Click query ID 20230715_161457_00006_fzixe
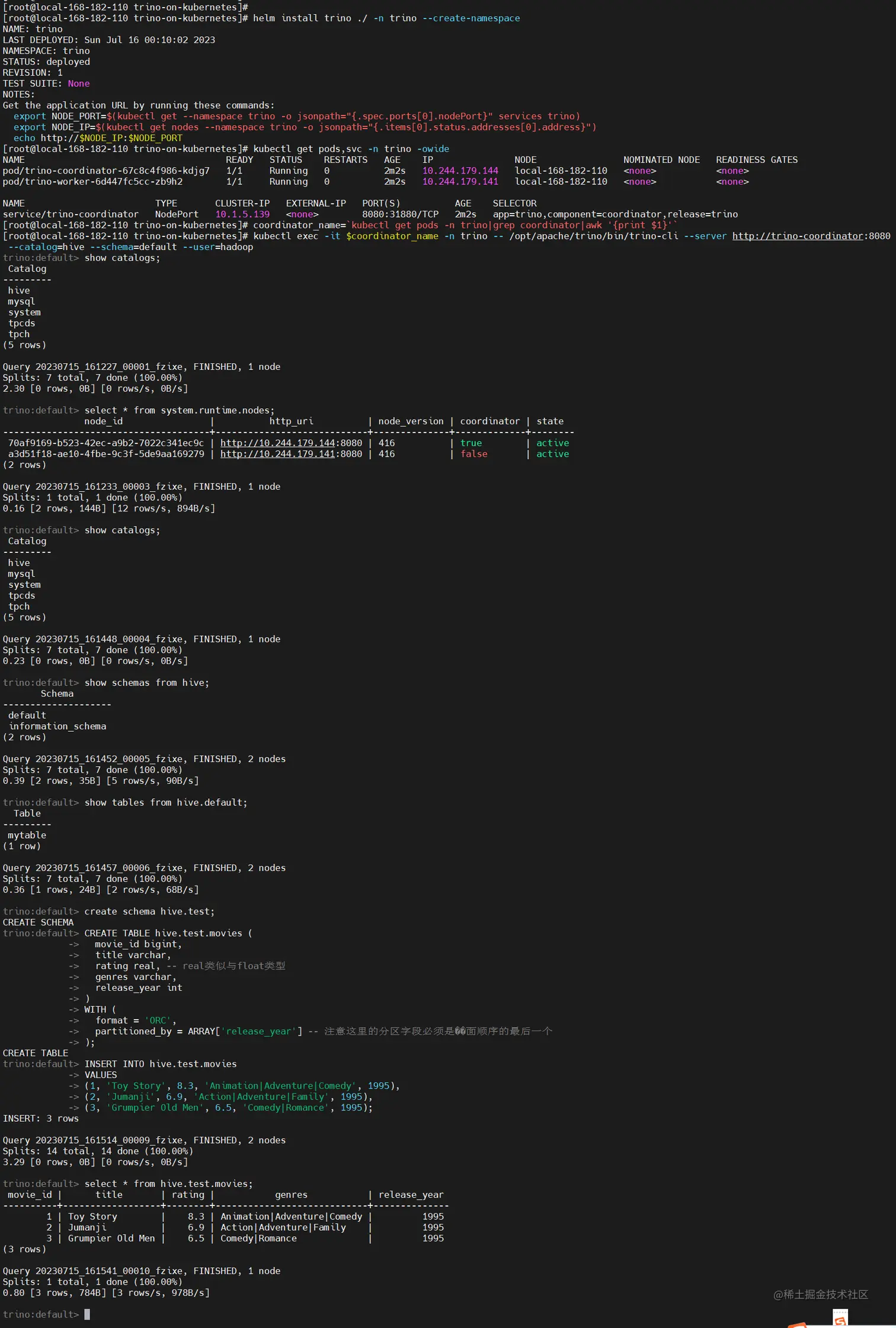The width and height of the screenshot is (896, 1328). (109, 868)
